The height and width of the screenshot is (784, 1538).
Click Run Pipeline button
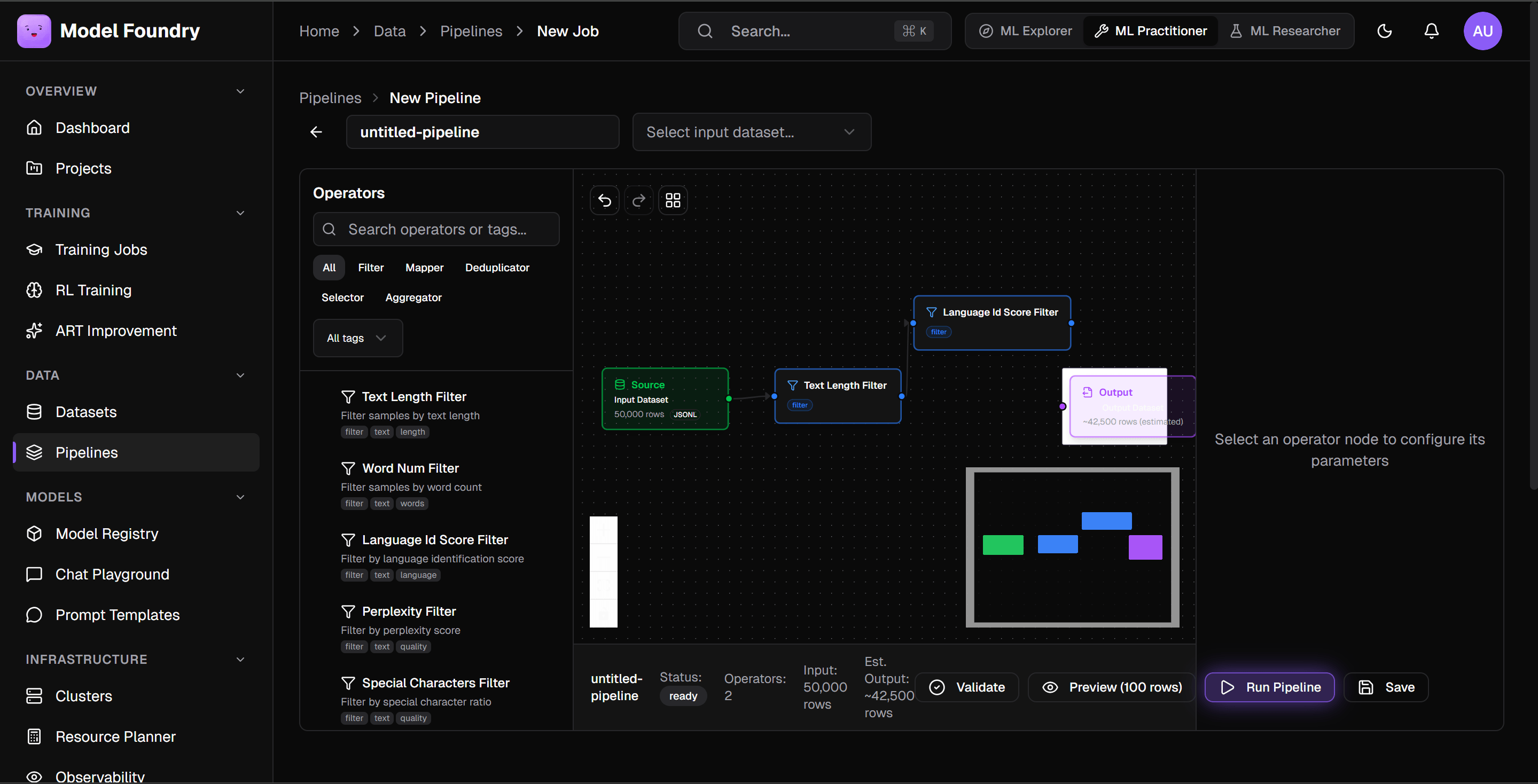click(1269, 687)
